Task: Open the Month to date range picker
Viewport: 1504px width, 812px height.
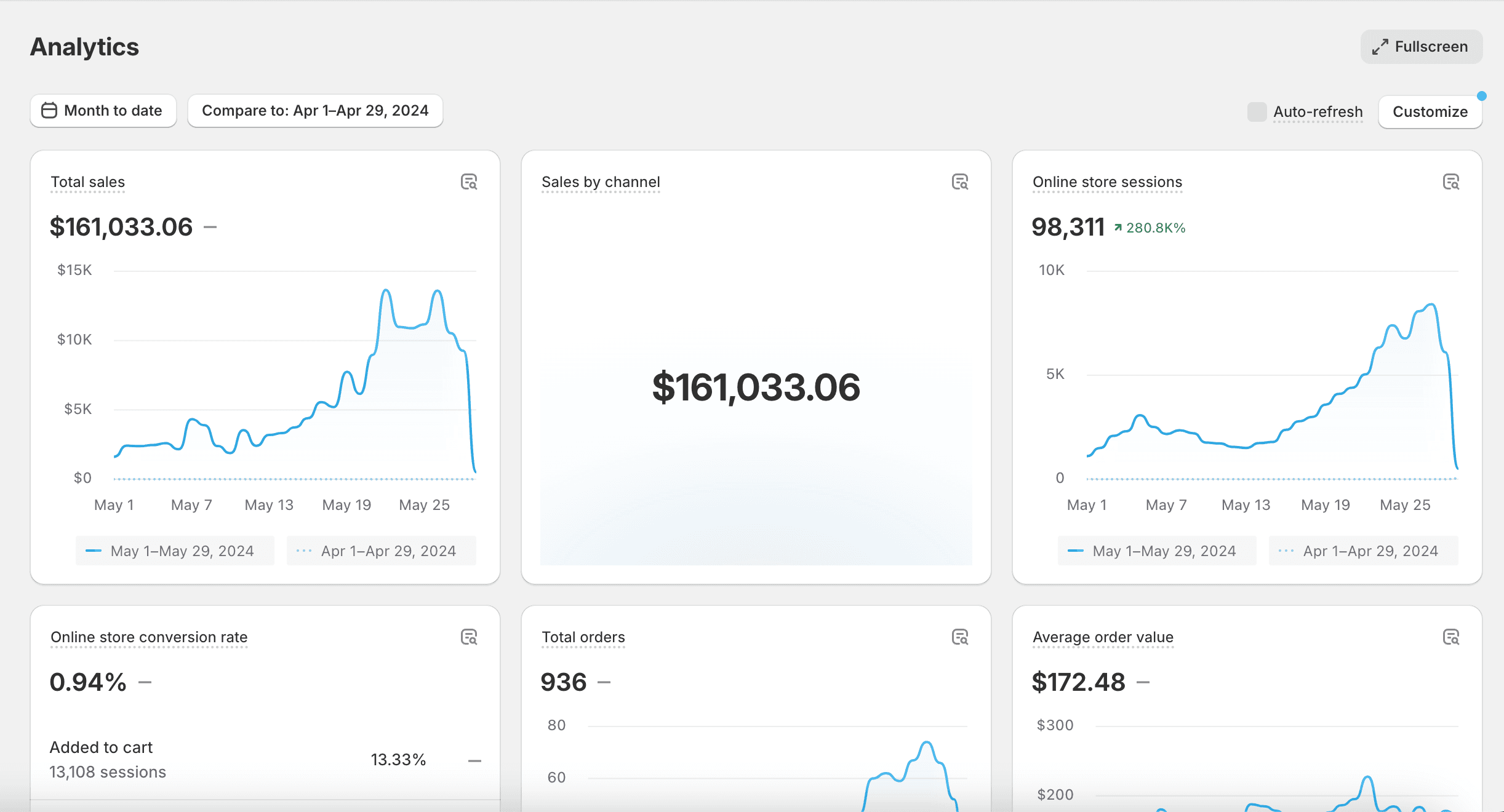Action: [103, 111]
